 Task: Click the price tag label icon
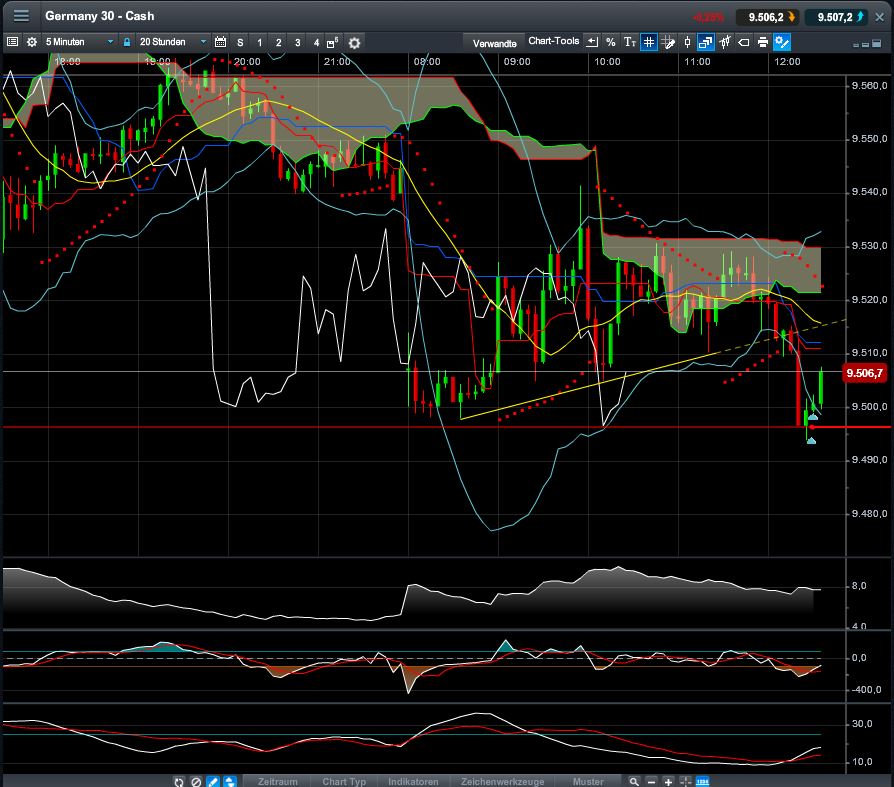pyautogui.click(x=743, y=42)
